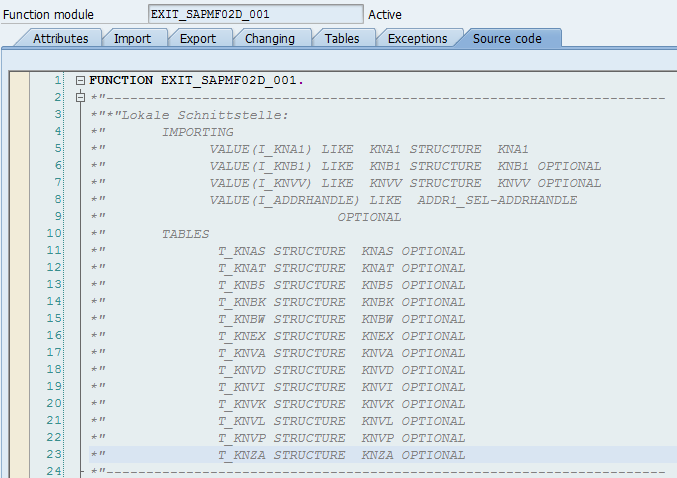677x478 pixels.
Task: Click the 'Function module' label
Action: point(48,15)
